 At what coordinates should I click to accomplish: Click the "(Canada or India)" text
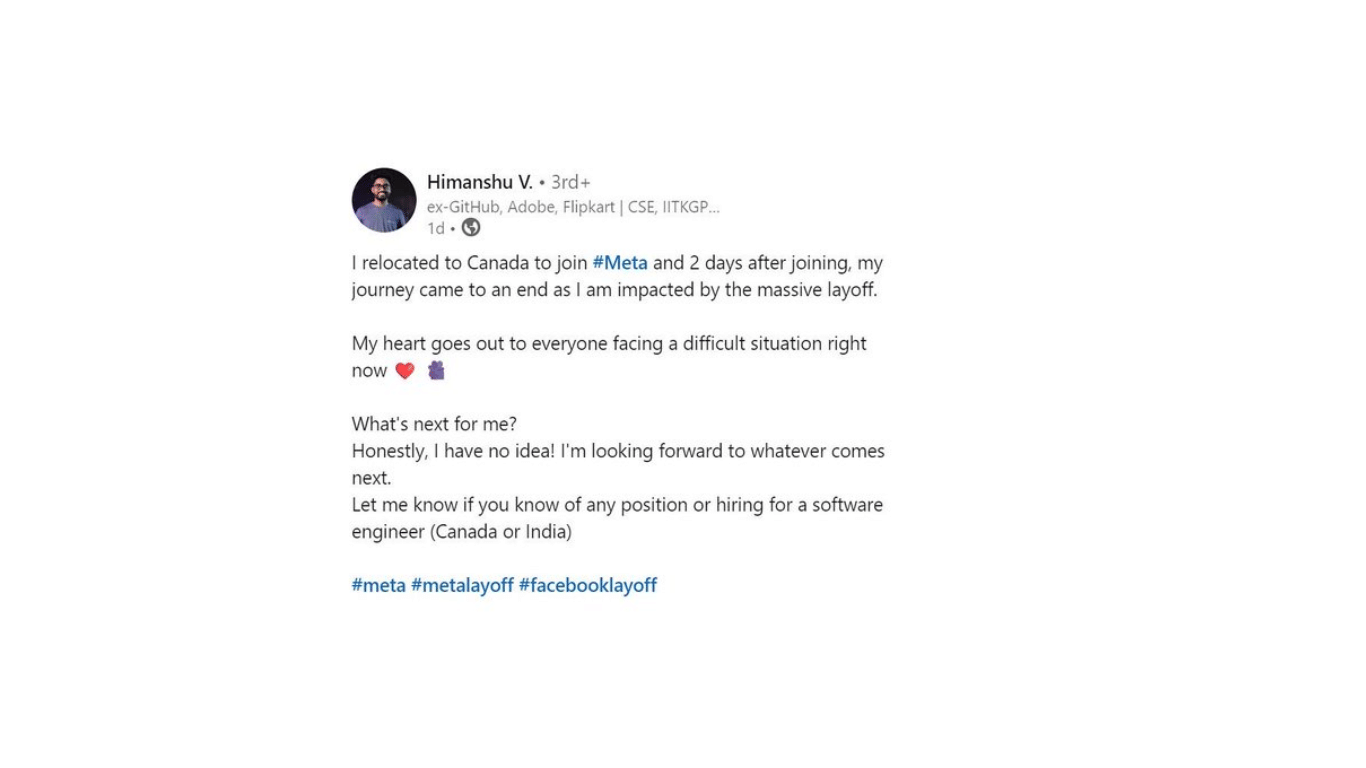501,532
